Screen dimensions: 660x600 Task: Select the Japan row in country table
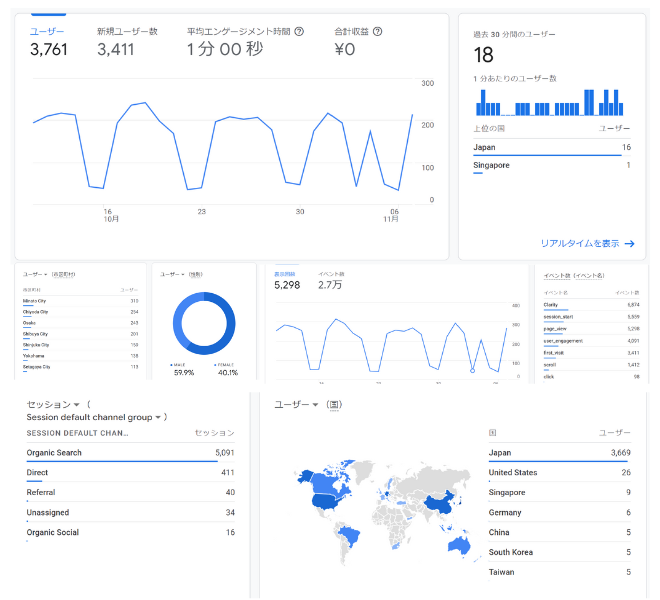(x=559, y=453)
